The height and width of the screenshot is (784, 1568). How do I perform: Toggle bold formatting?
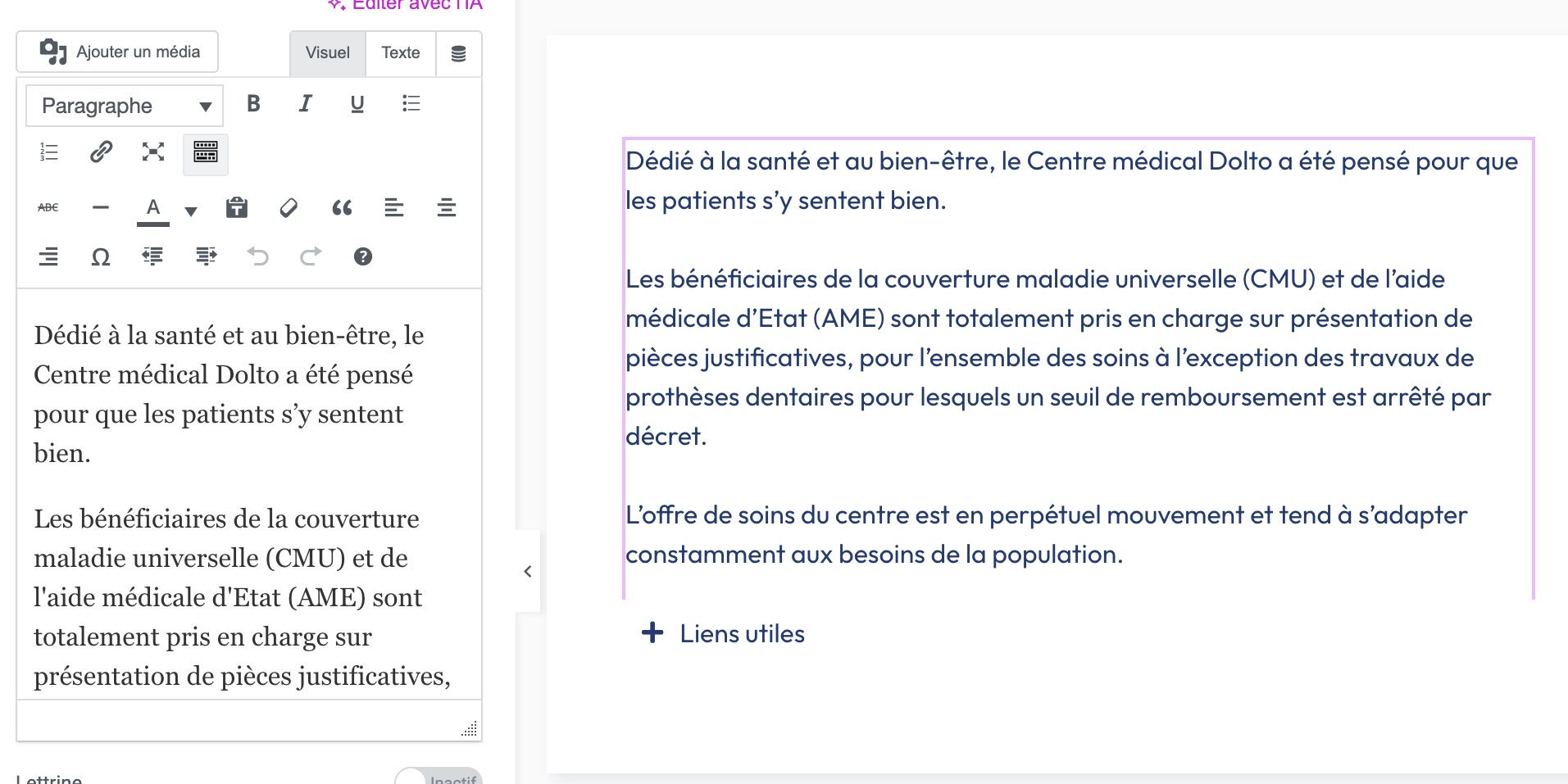point(253,104)
